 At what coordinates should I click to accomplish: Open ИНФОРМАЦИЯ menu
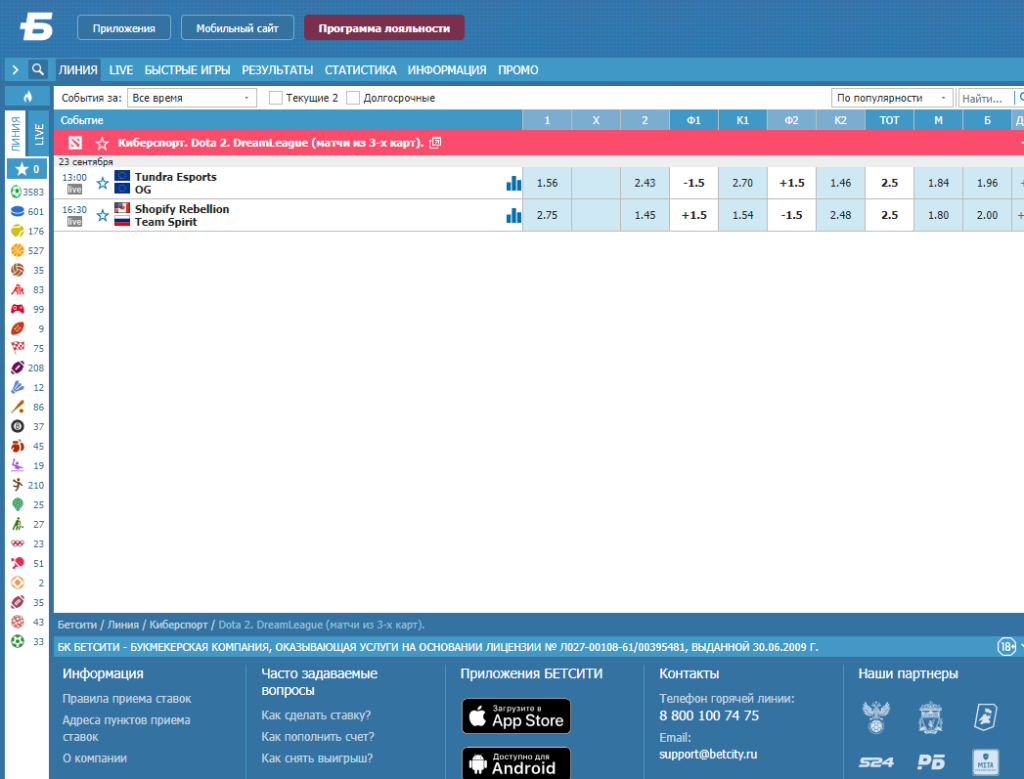tap(447, 70)
